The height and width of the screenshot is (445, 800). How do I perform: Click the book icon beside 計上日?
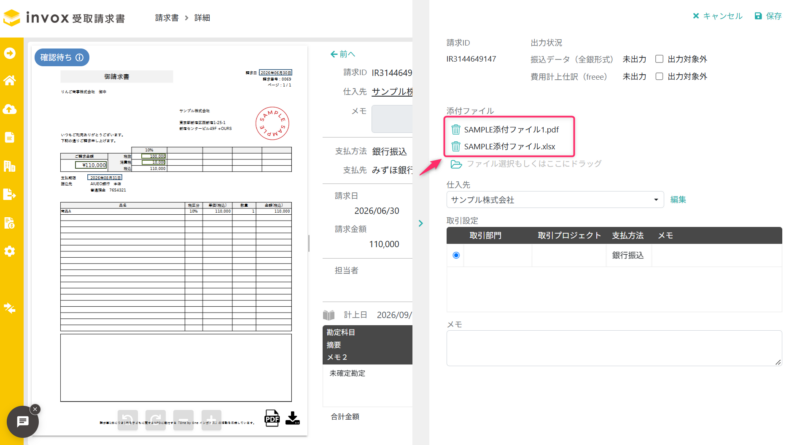(x=329, y=315)
